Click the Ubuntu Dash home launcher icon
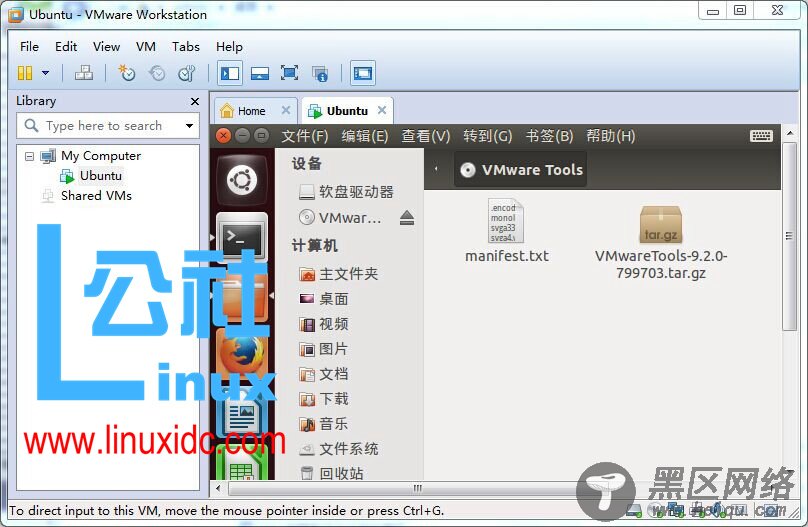 tap(242, 180)
